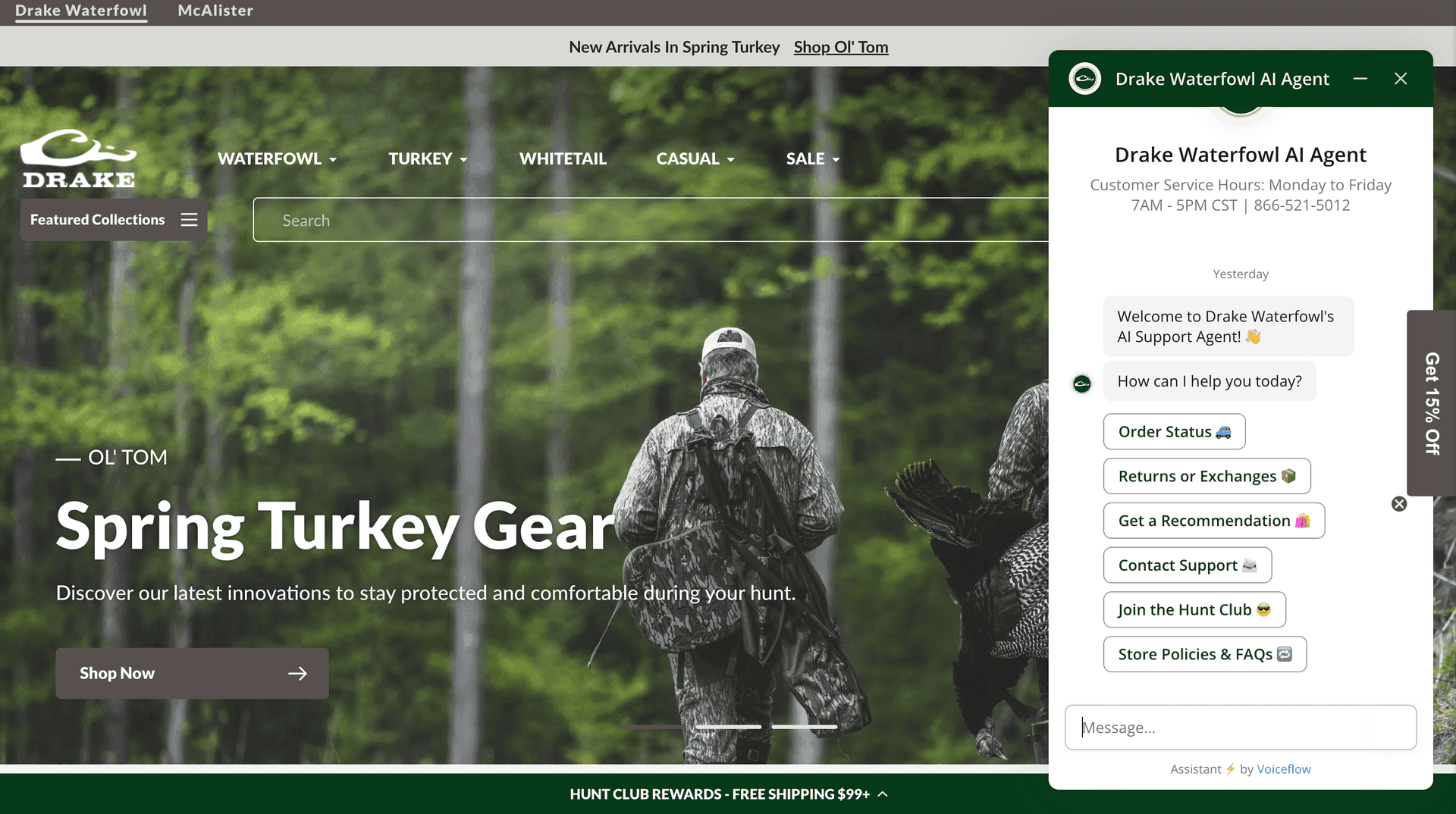Click the 'Spring Turkey Gear' hero heading
Viewport: 1456px width, 814px height.
pyautogui.click(x=335, y=527)
